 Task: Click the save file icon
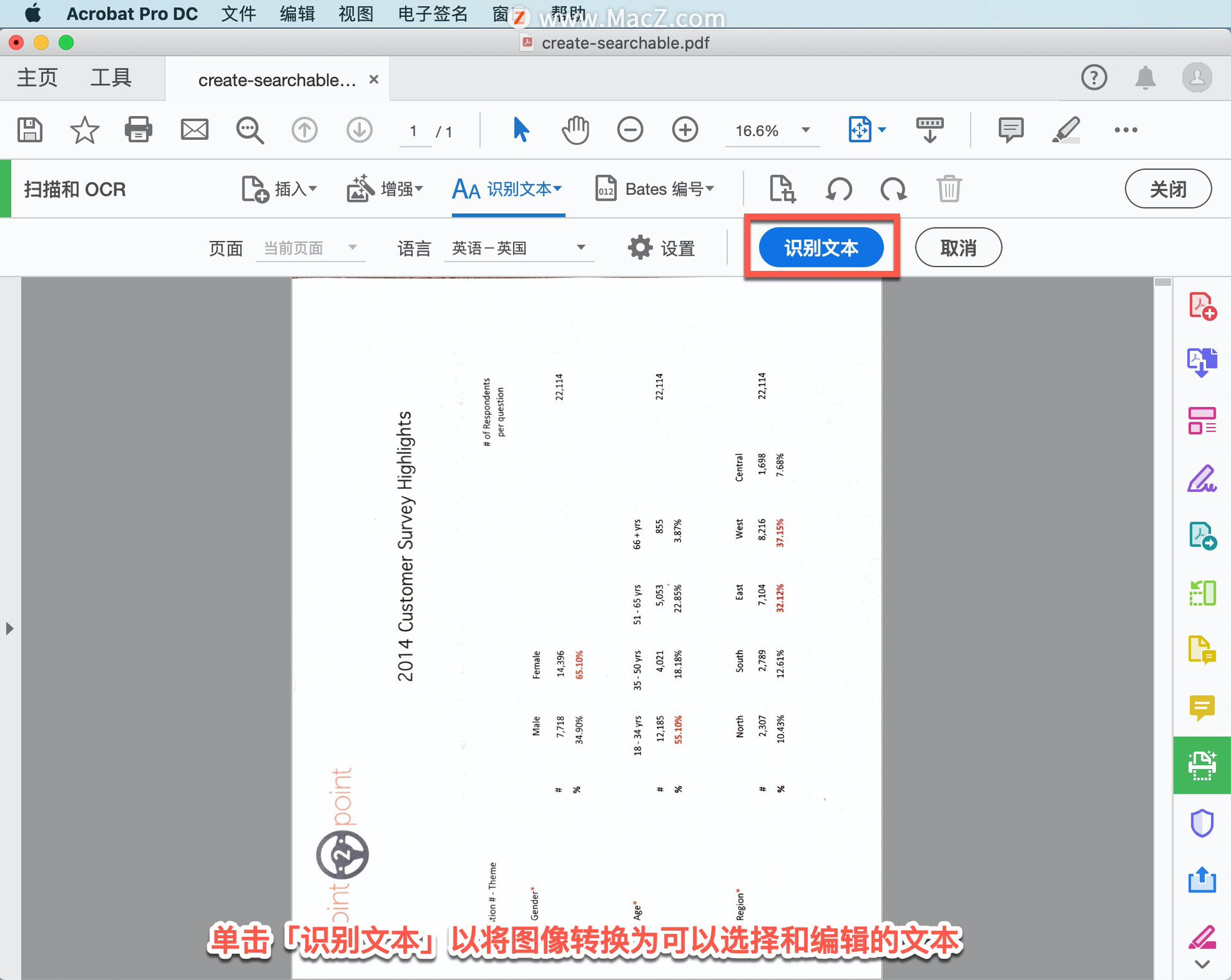pos(29,130)
